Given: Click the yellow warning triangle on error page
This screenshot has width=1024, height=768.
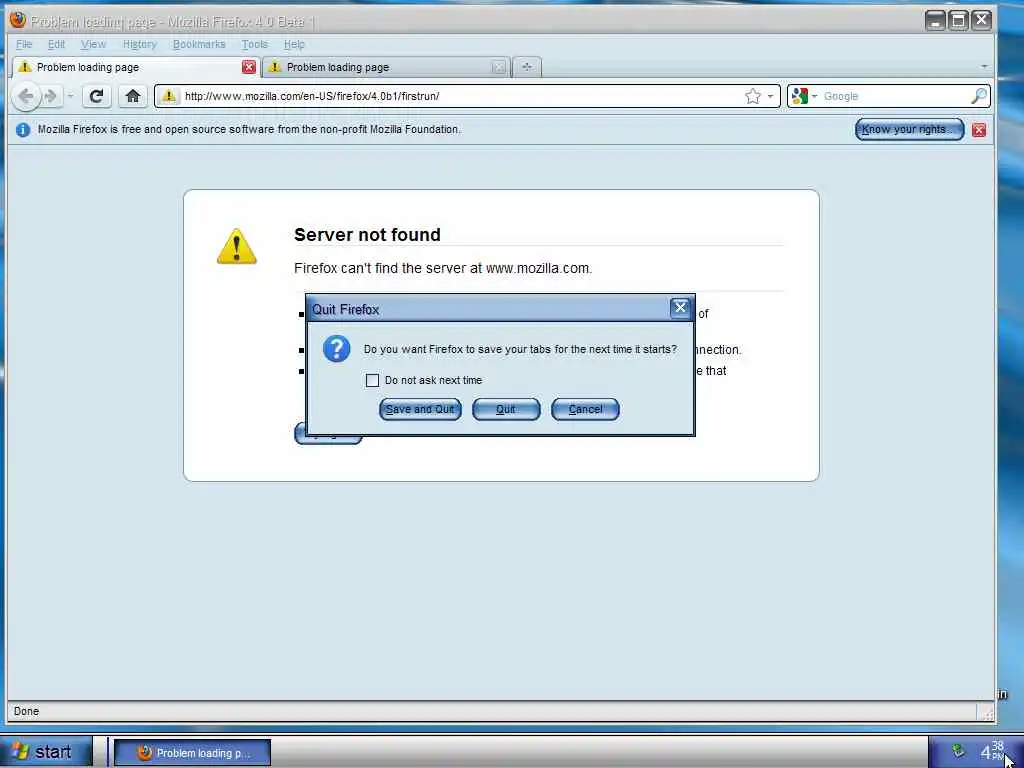Looking at the screenshot, I should pyautogui.click(x=236, y=246).
